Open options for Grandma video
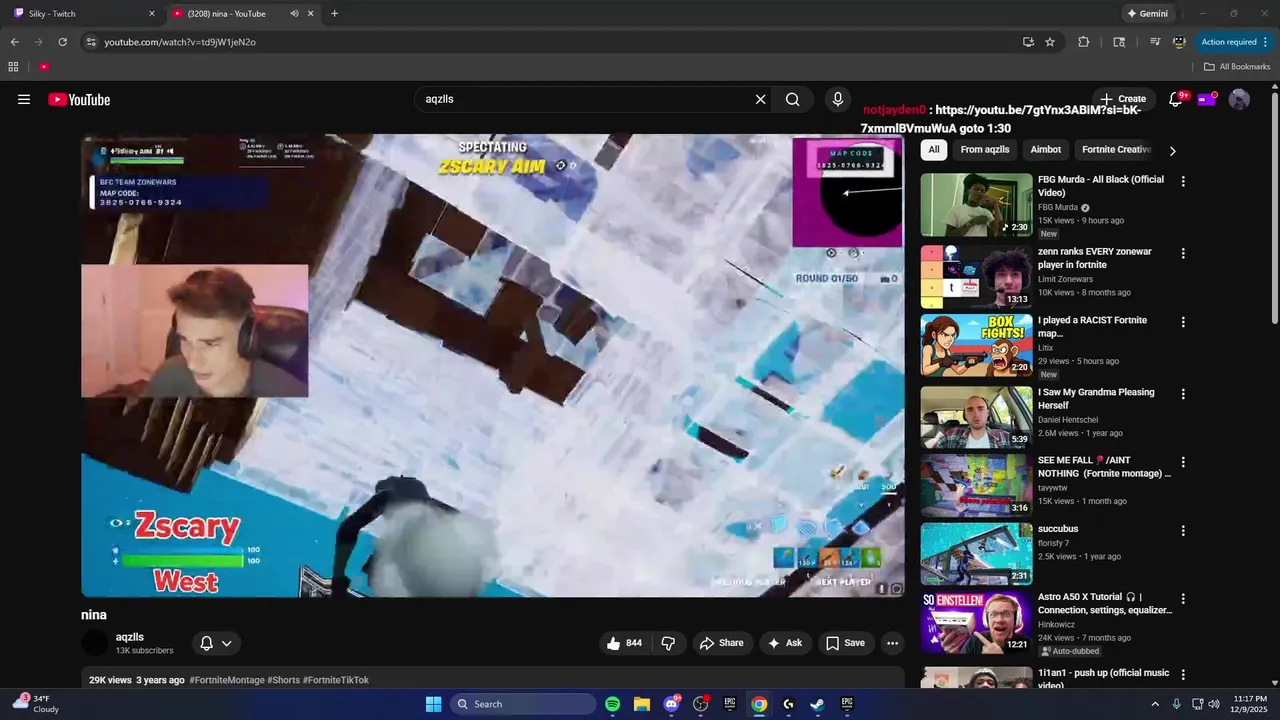1280x720 pixels. click(1183, 394)
